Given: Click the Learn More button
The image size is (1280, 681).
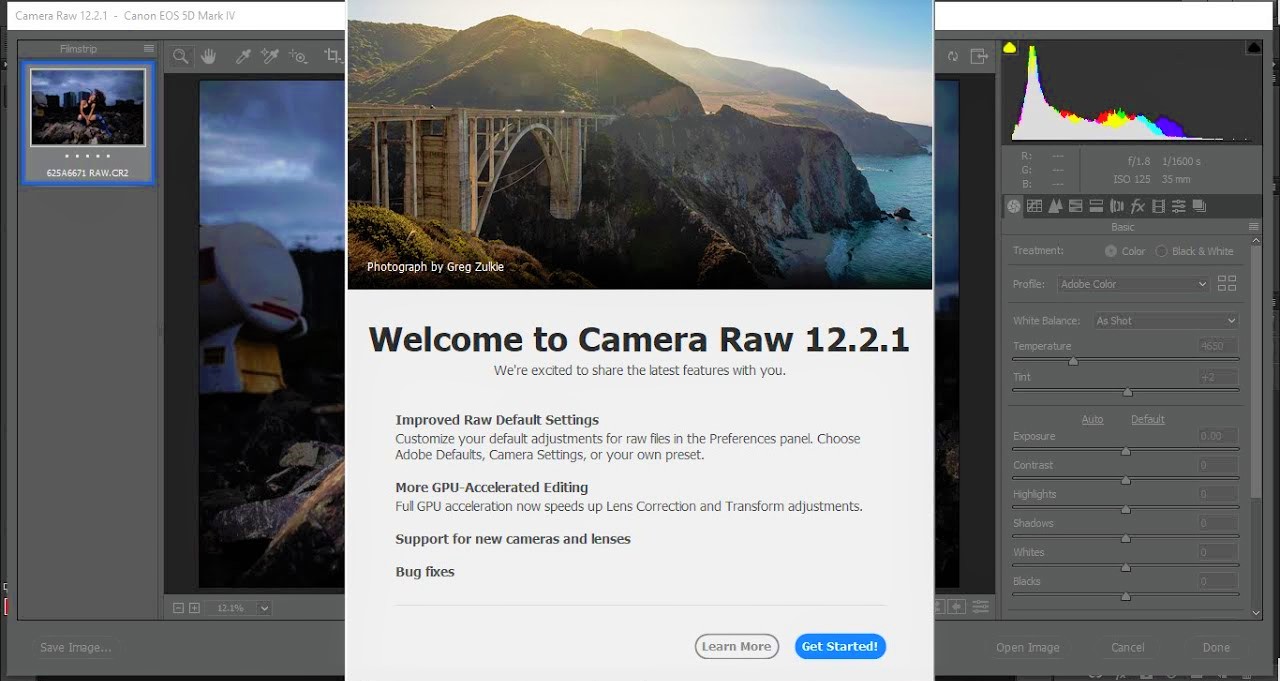Looking at the screenshot, I should click(x=736, y=646).
